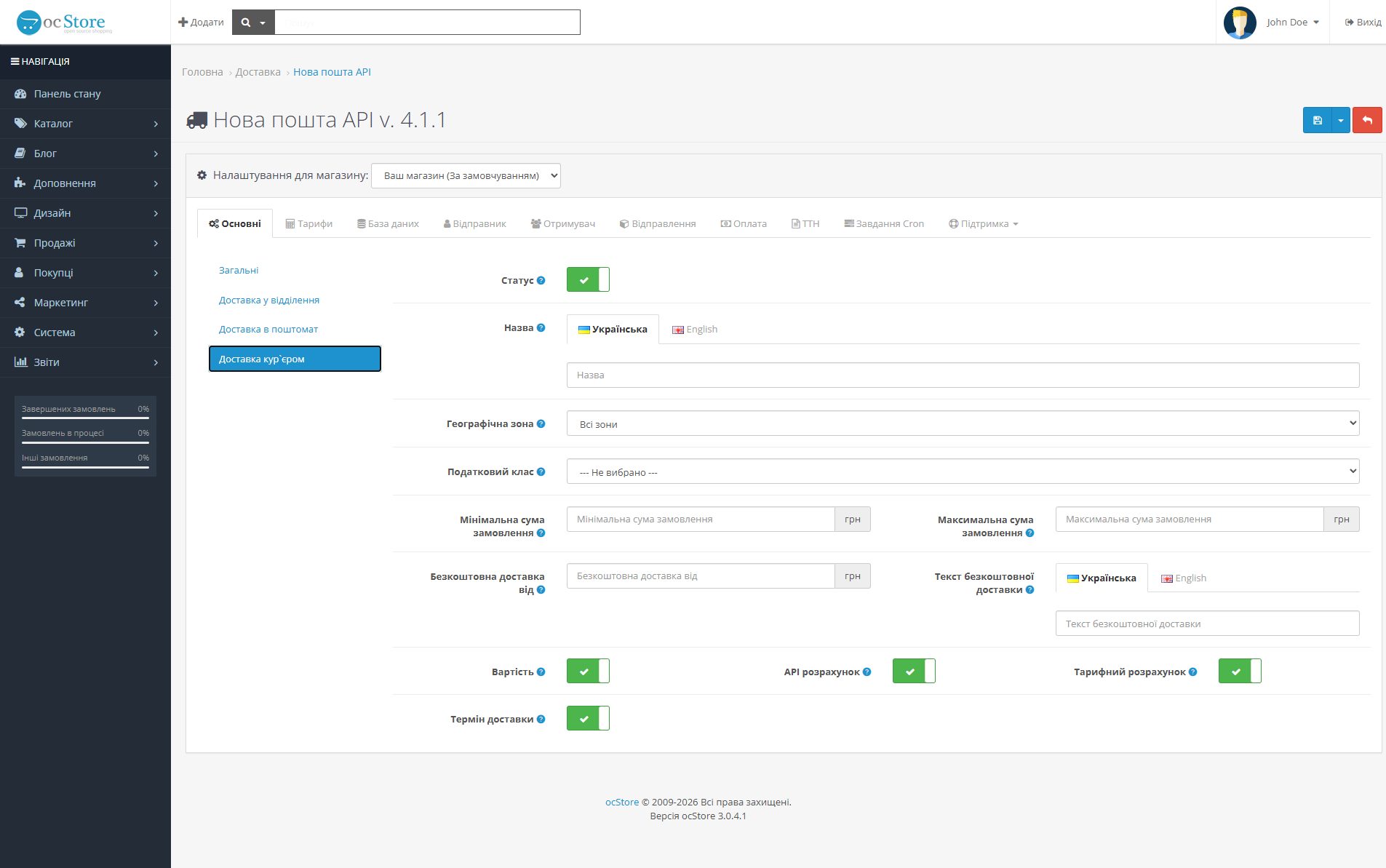
Task: Open the Підтримка tab dropdown
Action: [984, 223]
